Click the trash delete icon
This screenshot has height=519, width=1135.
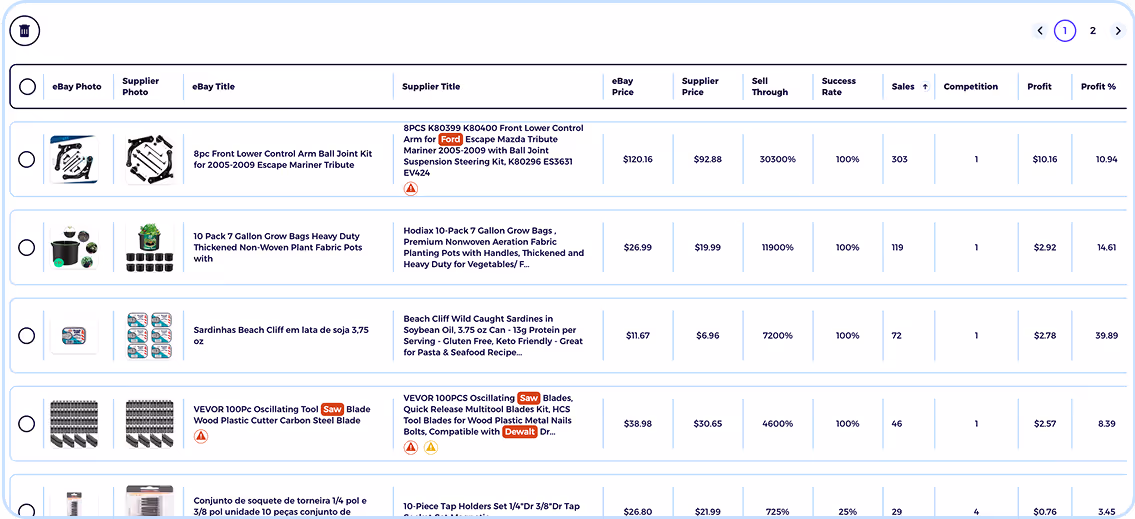click(25, 31)
